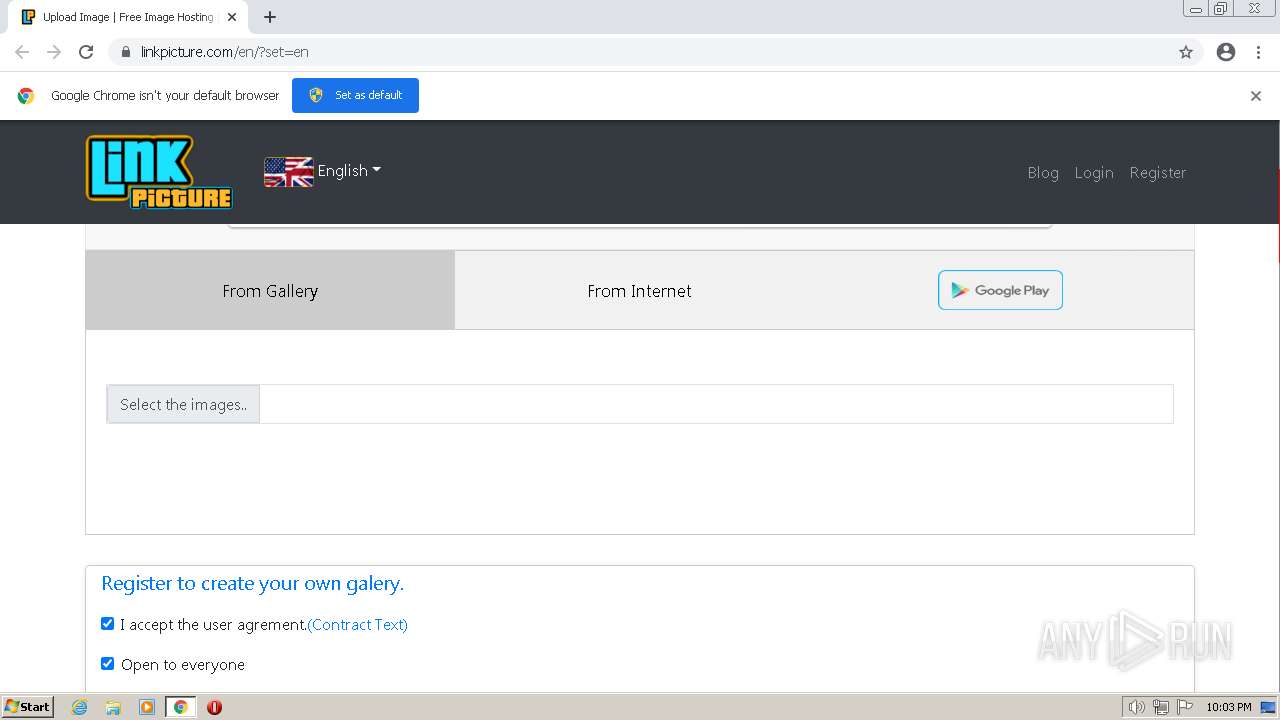Go back with the browser back arrow

(x=22, y=52)
